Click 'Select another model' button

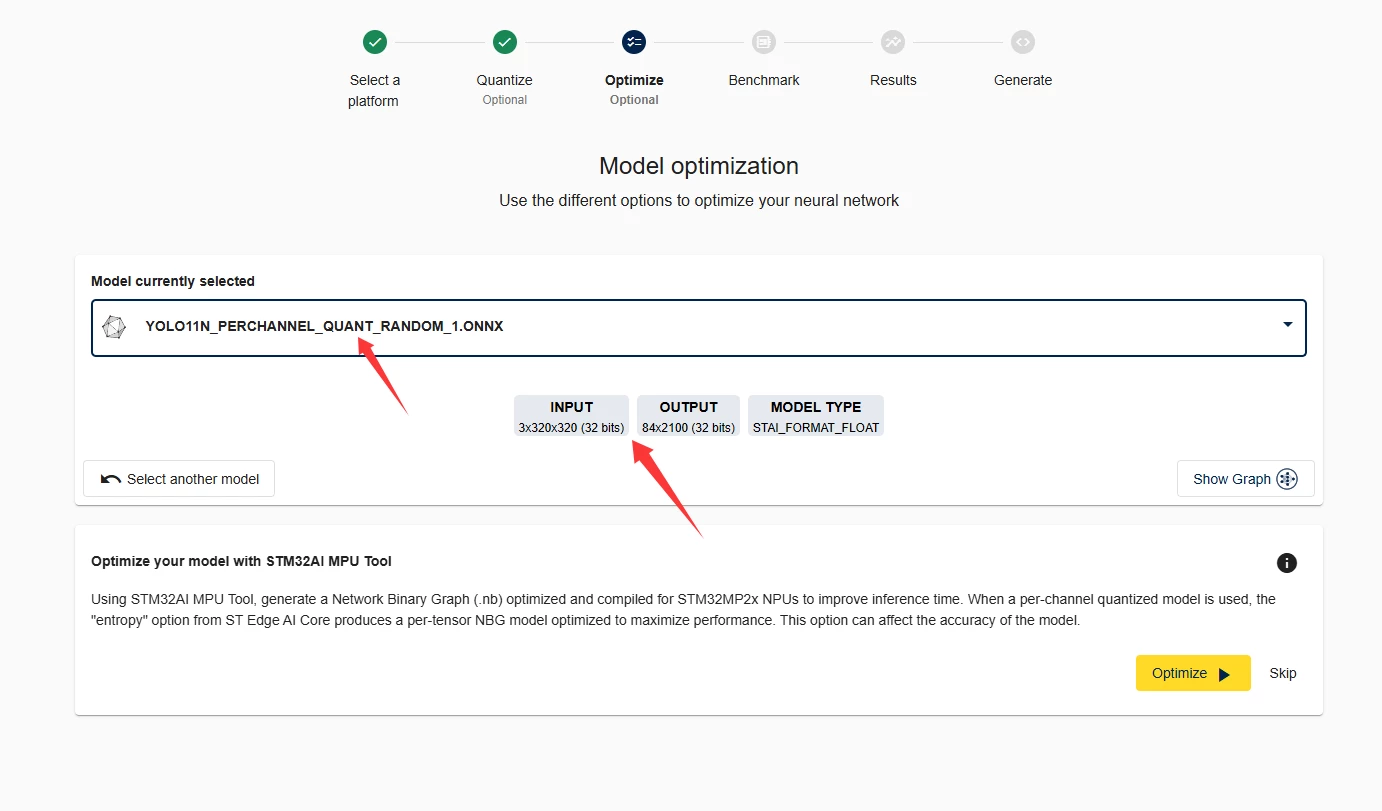[179, 479]
